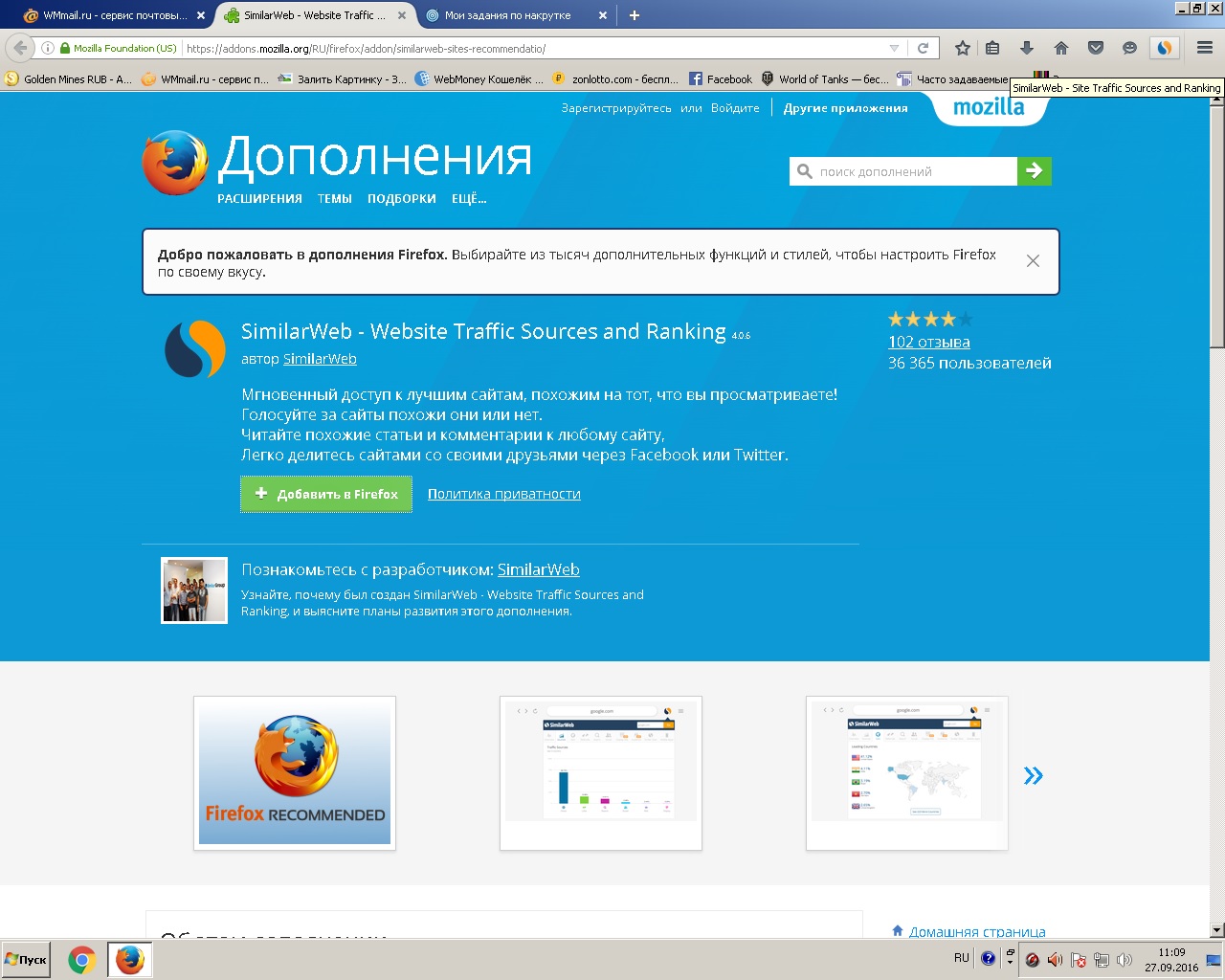1225x980 pixels.
Task: Open the Политика приватности link
Action: pyautogui.click(x=504, y=494)
